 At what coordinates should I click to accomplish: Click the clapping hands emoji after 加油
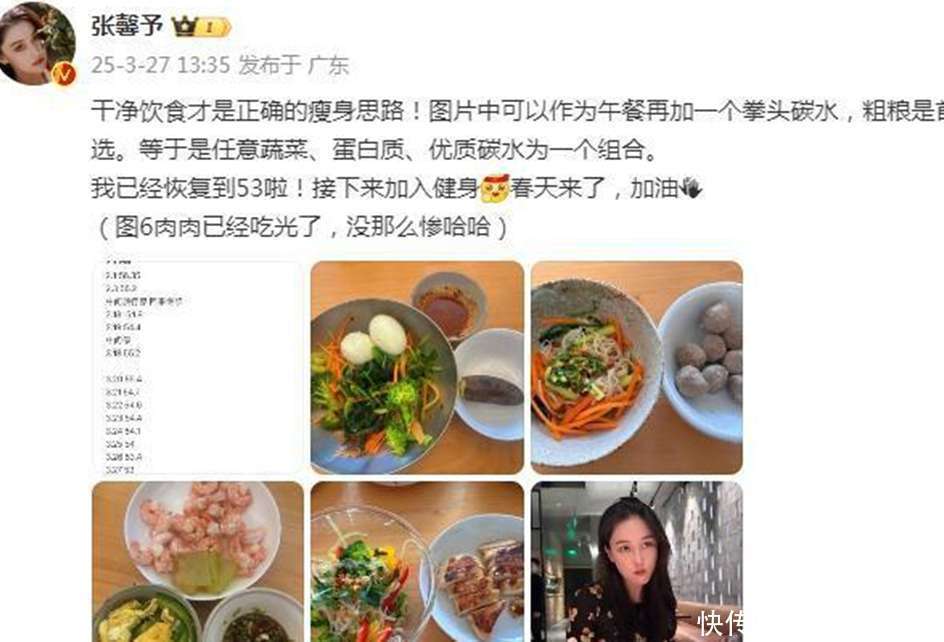point(690,189)
